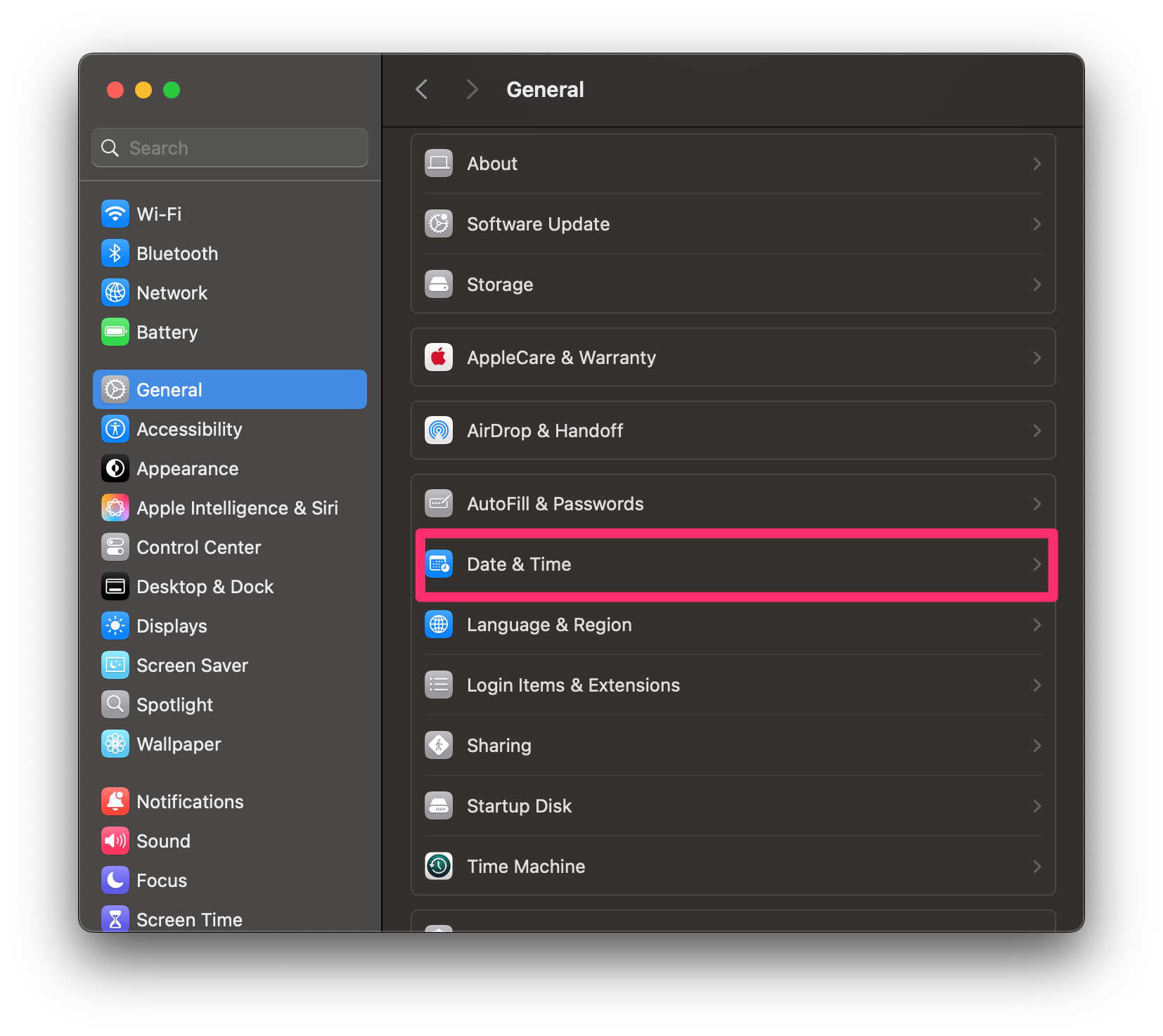Open Date & Time settings

733,564
